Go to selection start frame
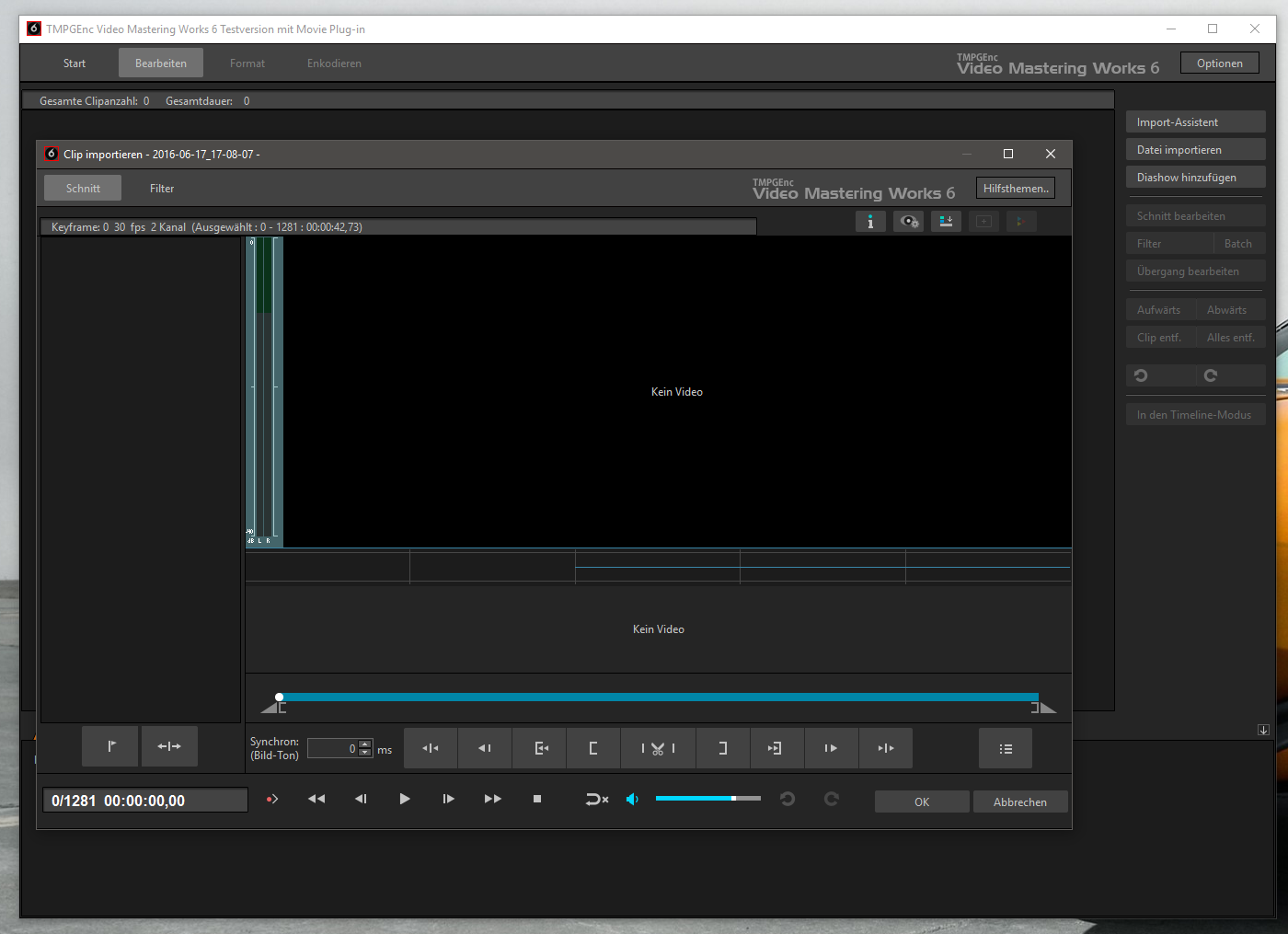Screen dimensions: 1288x934 point(539,748)
